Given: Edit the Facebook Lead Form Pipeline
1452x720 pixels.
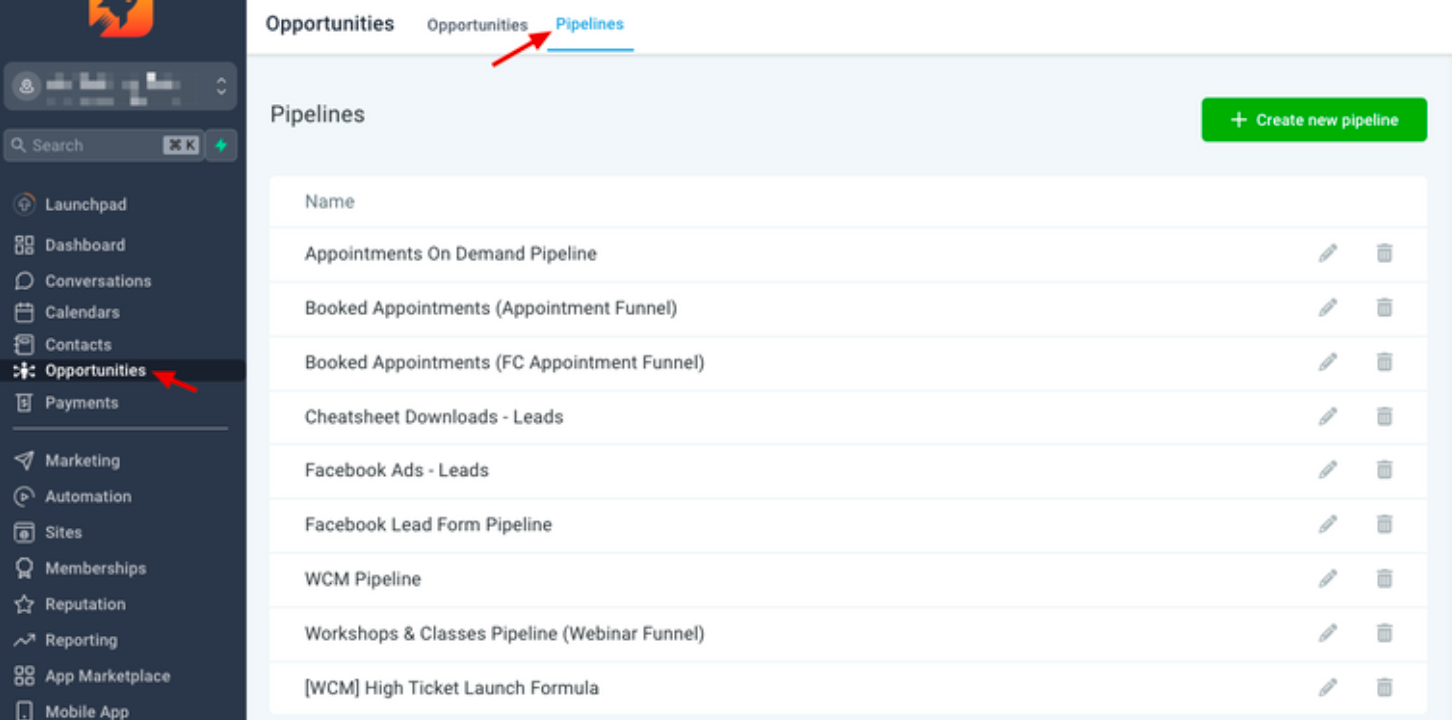Looking at the screenshot, I should point(1327,524).
